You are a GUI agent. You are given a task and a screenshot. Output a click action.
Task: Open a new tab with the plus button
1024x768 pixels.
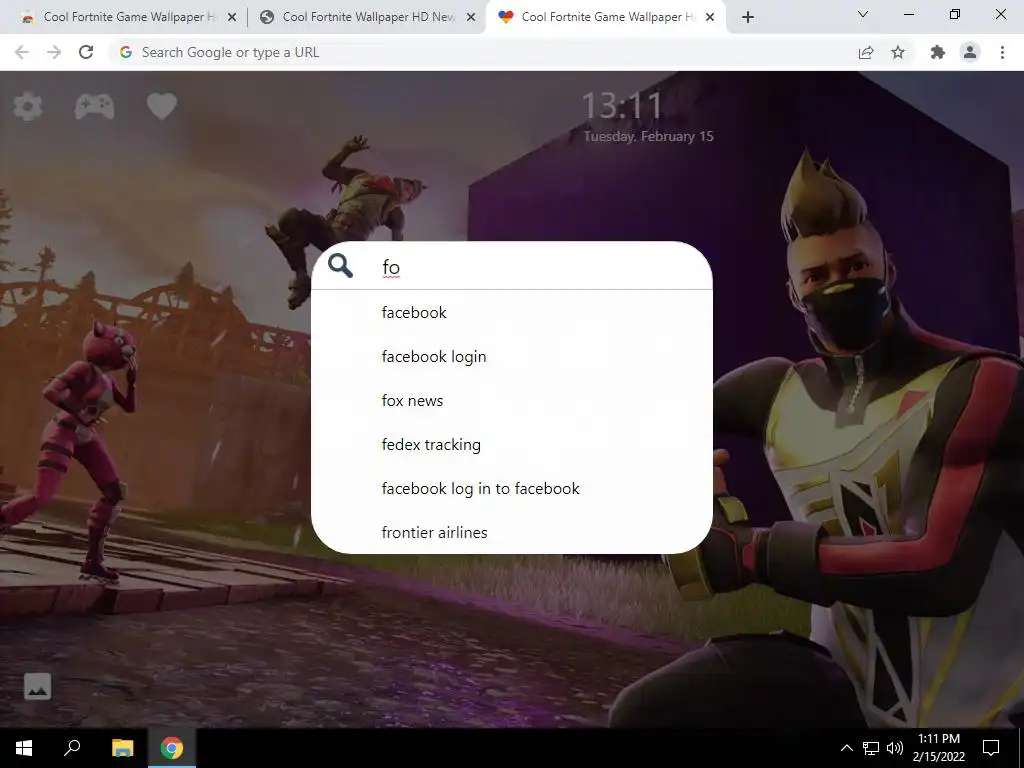[748, 18]
